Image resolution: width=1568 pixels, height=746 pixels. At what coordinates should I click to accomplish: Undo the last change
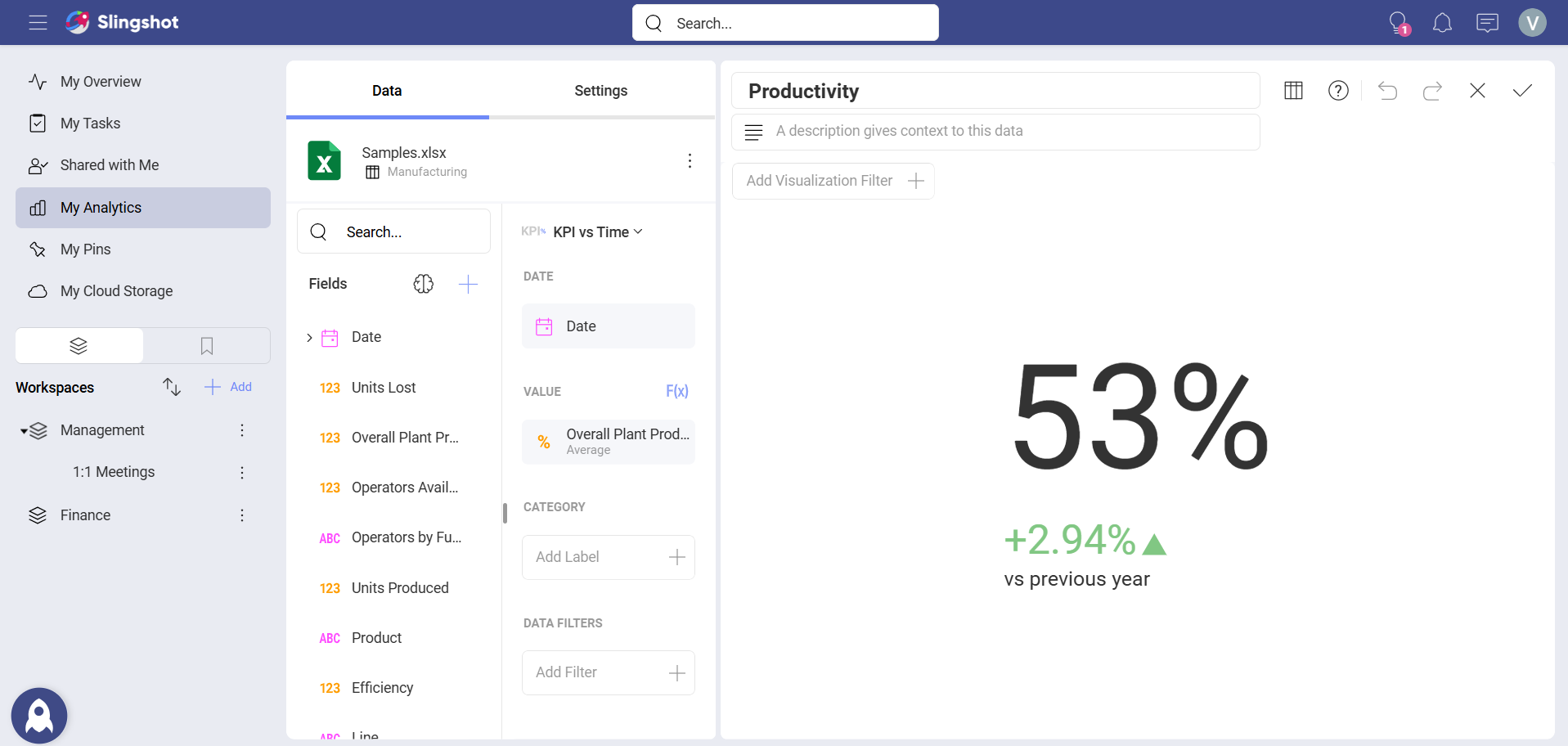pos(1388,91)
